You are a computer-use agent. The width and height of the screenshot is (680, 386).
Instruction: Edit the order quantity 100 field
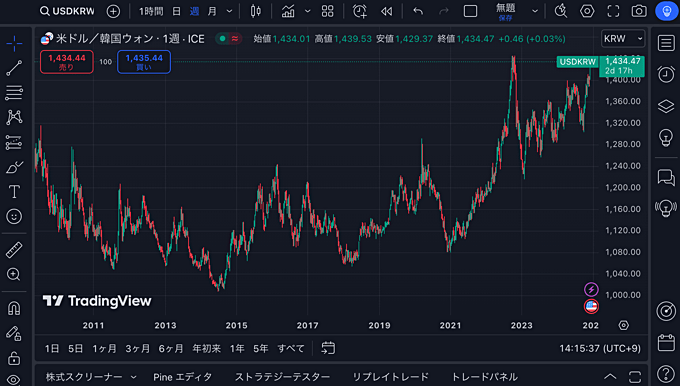[105, 62]
